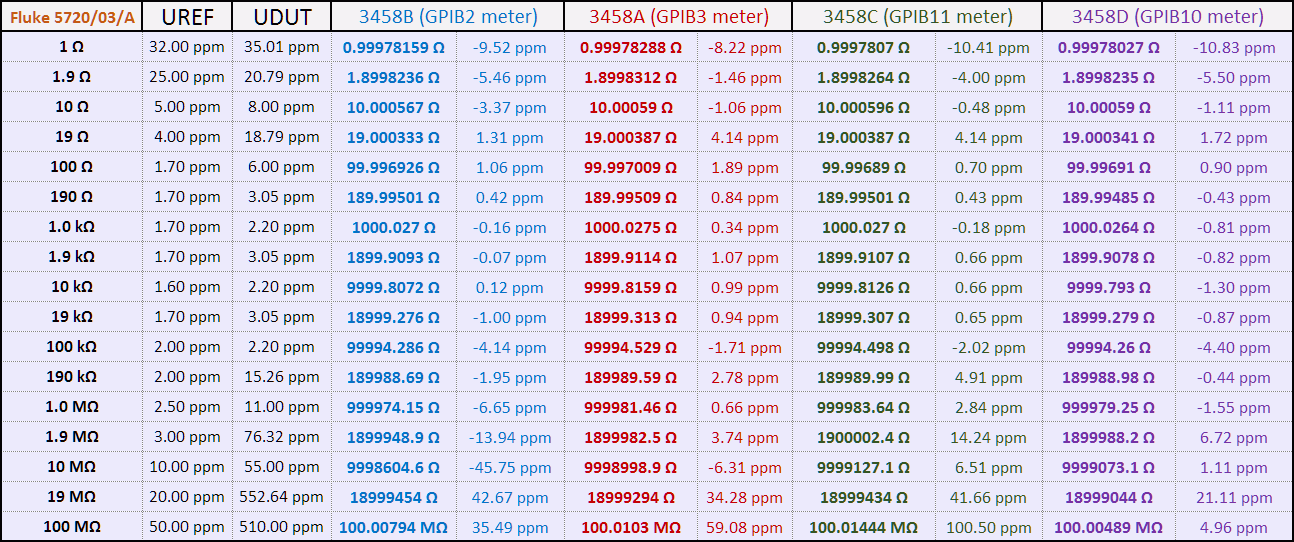The width and height of the screenshot is (1294, 542).
Task: Select the 3458B (GPIB2 meter) header
Action: point(448,16)
